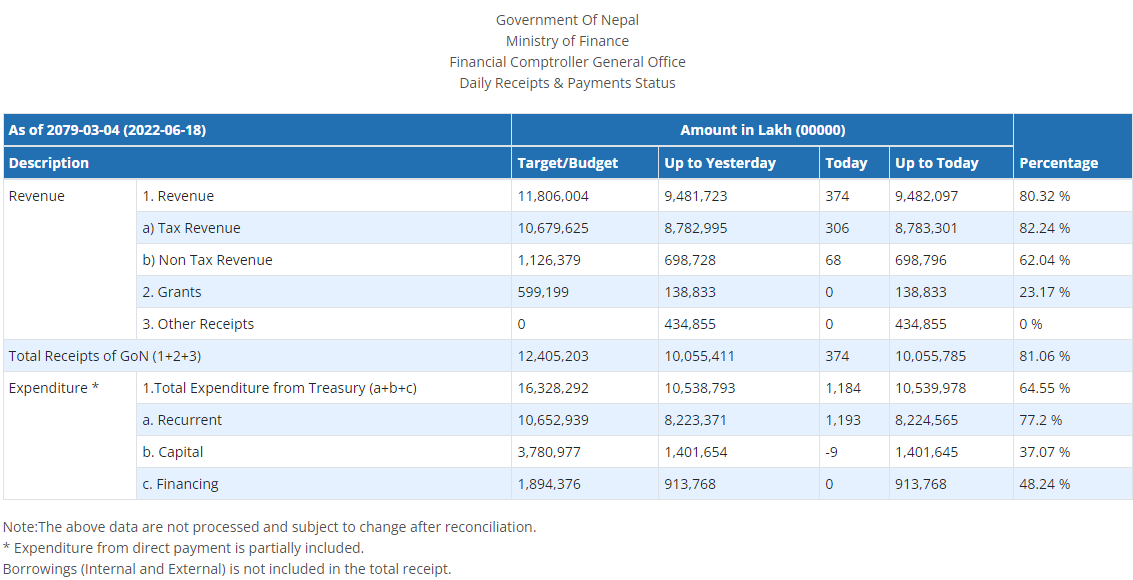Select the '2. Grants' row label

172,292
